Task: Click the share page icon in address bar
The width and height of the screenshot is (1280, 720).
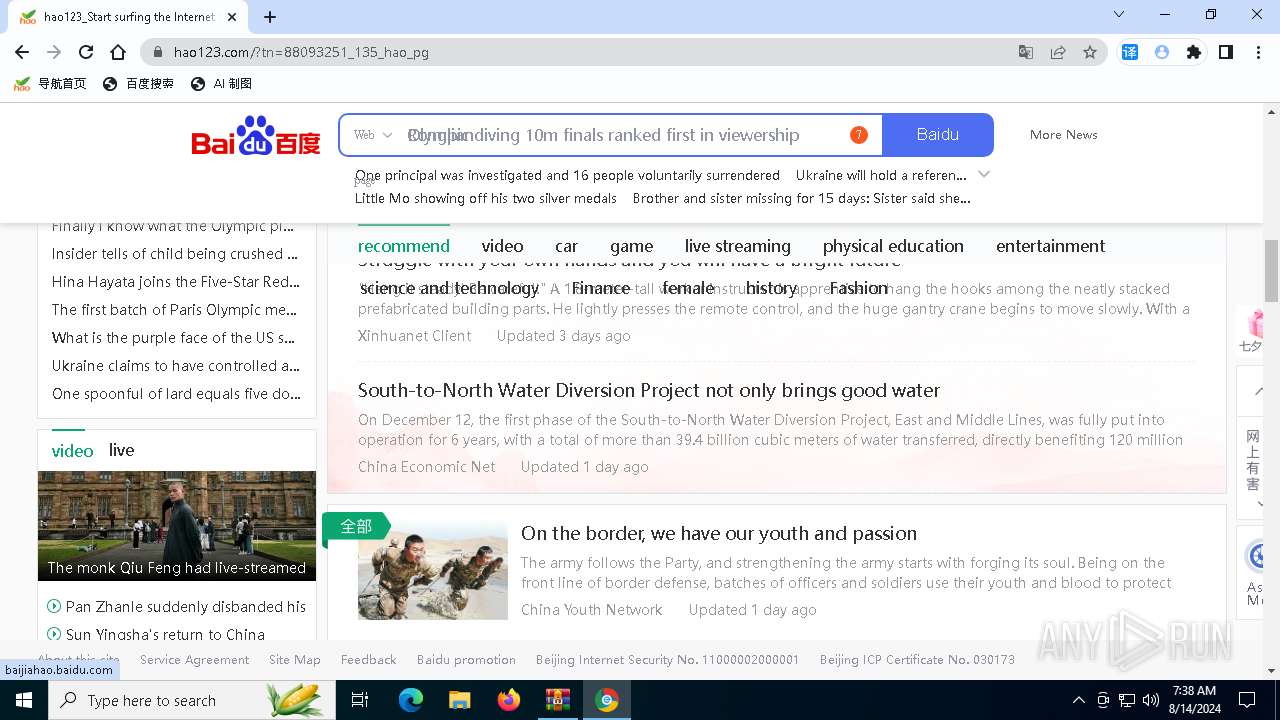Action: (x=1058, y=52)
